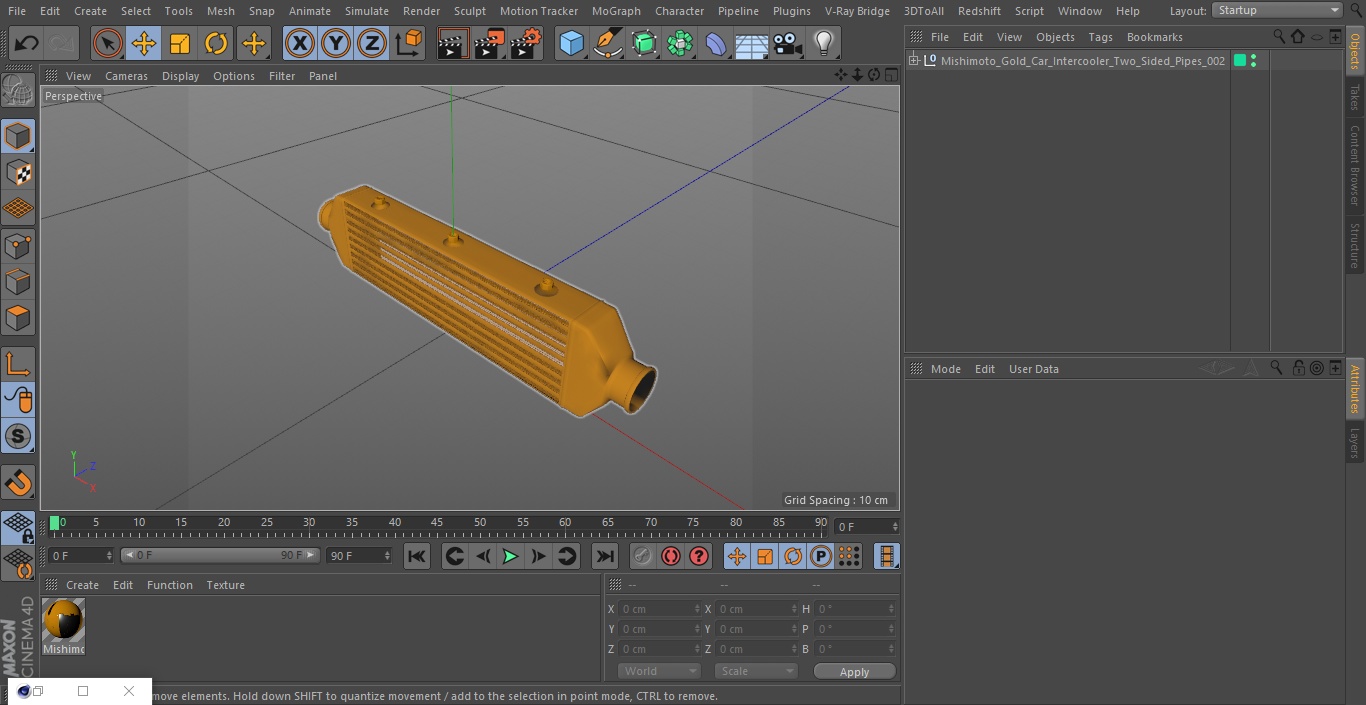Toggle position keyframe recording icon
Screen dimensions: 1366x705
pos(737,556)
